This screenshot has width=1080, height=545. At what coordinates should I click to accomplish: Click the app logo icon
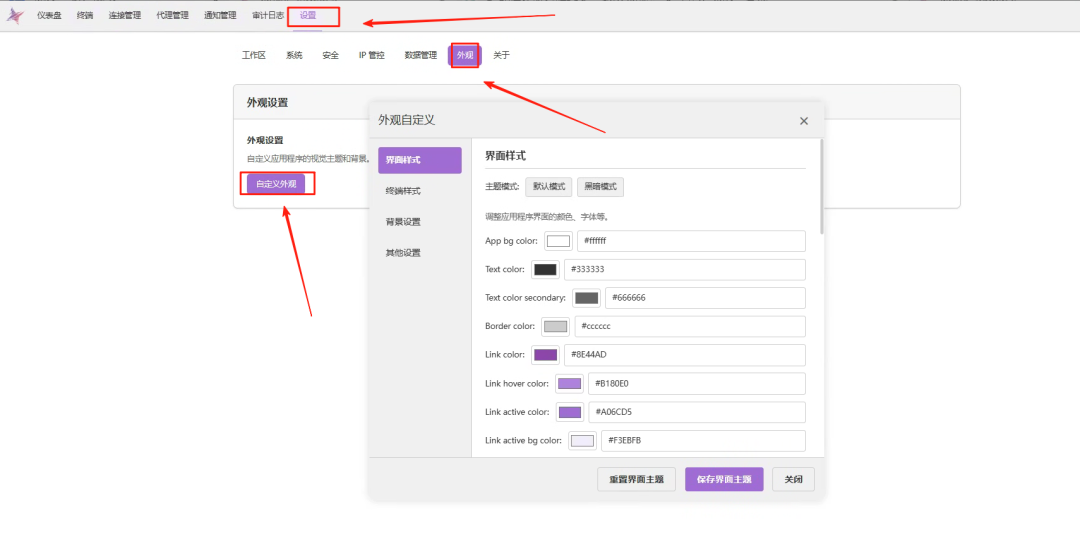pyautogui.click(x=15, y=15)
